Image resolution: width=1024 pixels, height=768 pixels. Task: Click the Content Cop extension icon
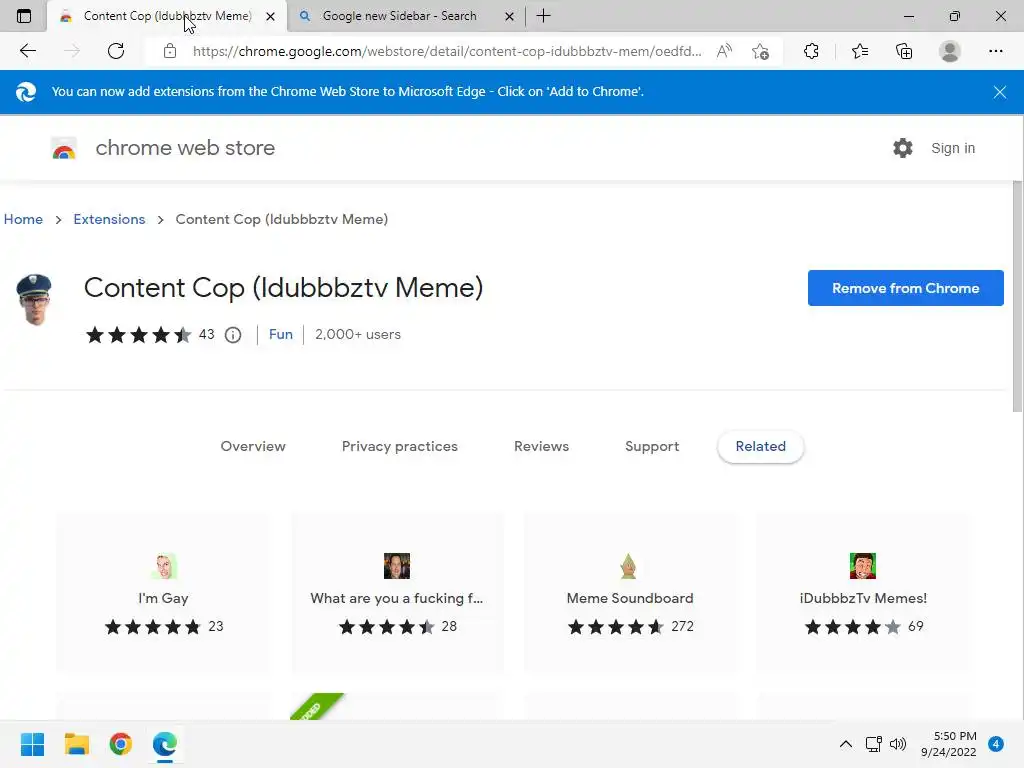click(34, 300)
